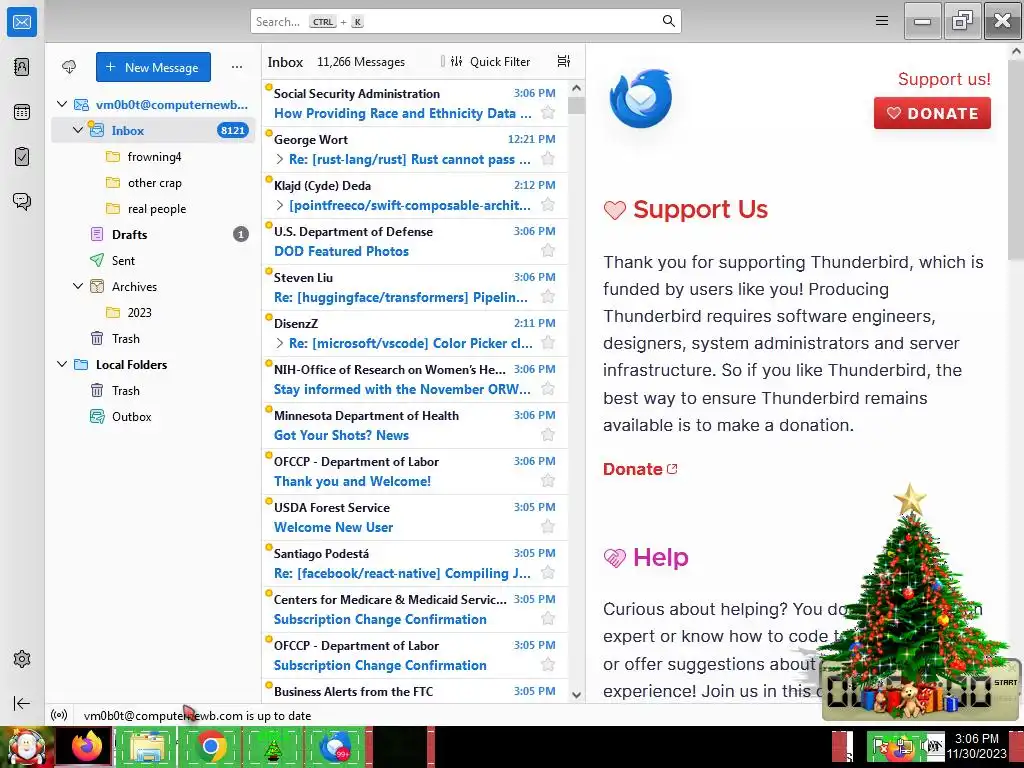Star the Social Security Administration message
1024x768 pixels.
click(x=548, y=113)
